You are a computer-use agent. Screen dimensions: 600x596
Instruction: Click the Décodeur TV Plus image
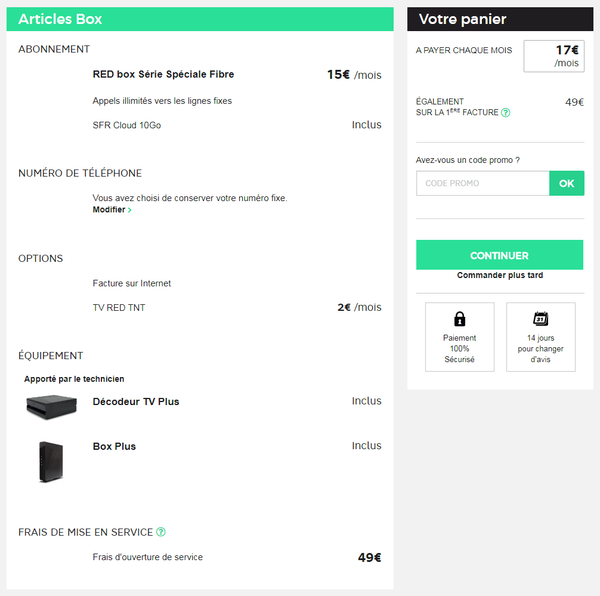[x=51, y=406]
